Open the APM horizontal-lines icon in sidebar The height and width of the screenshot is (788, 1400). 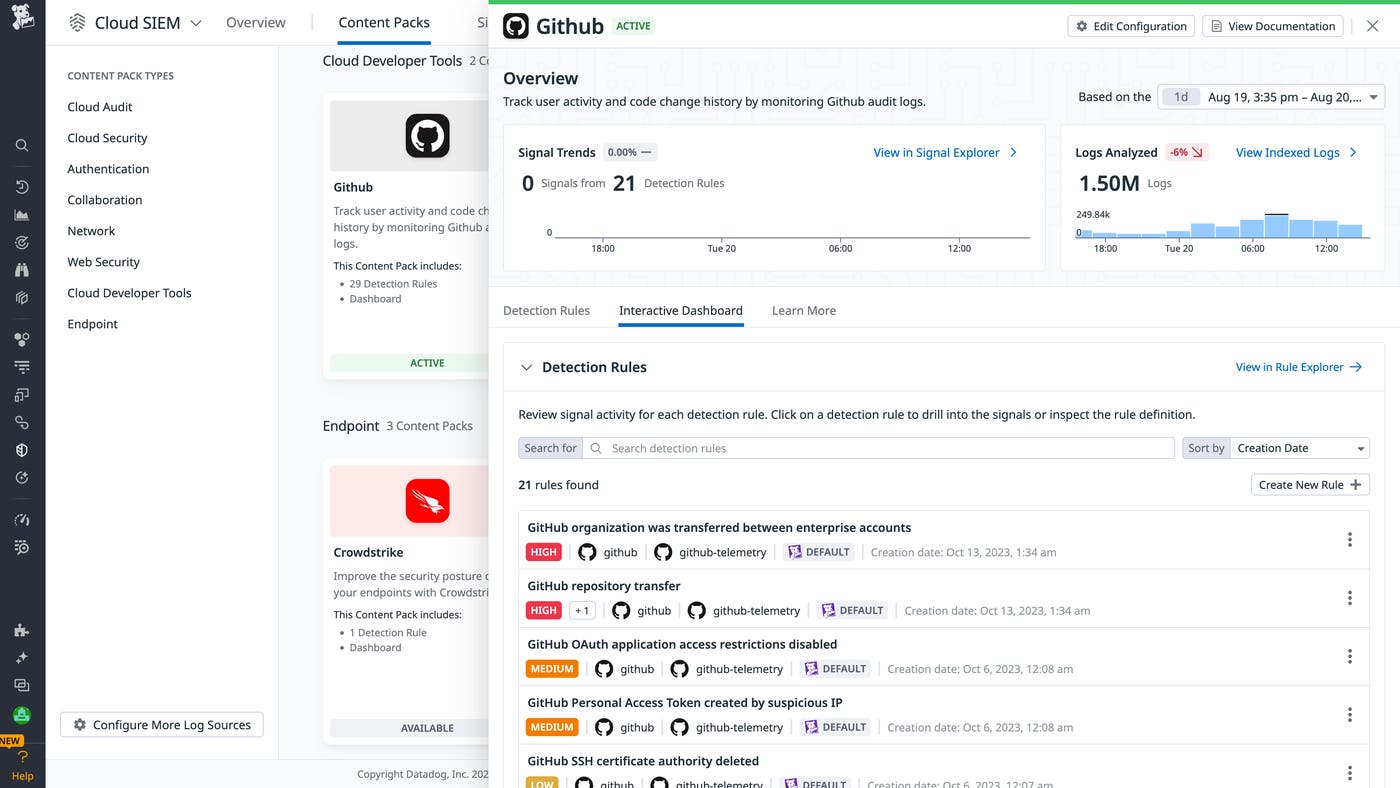coord(22,367)
